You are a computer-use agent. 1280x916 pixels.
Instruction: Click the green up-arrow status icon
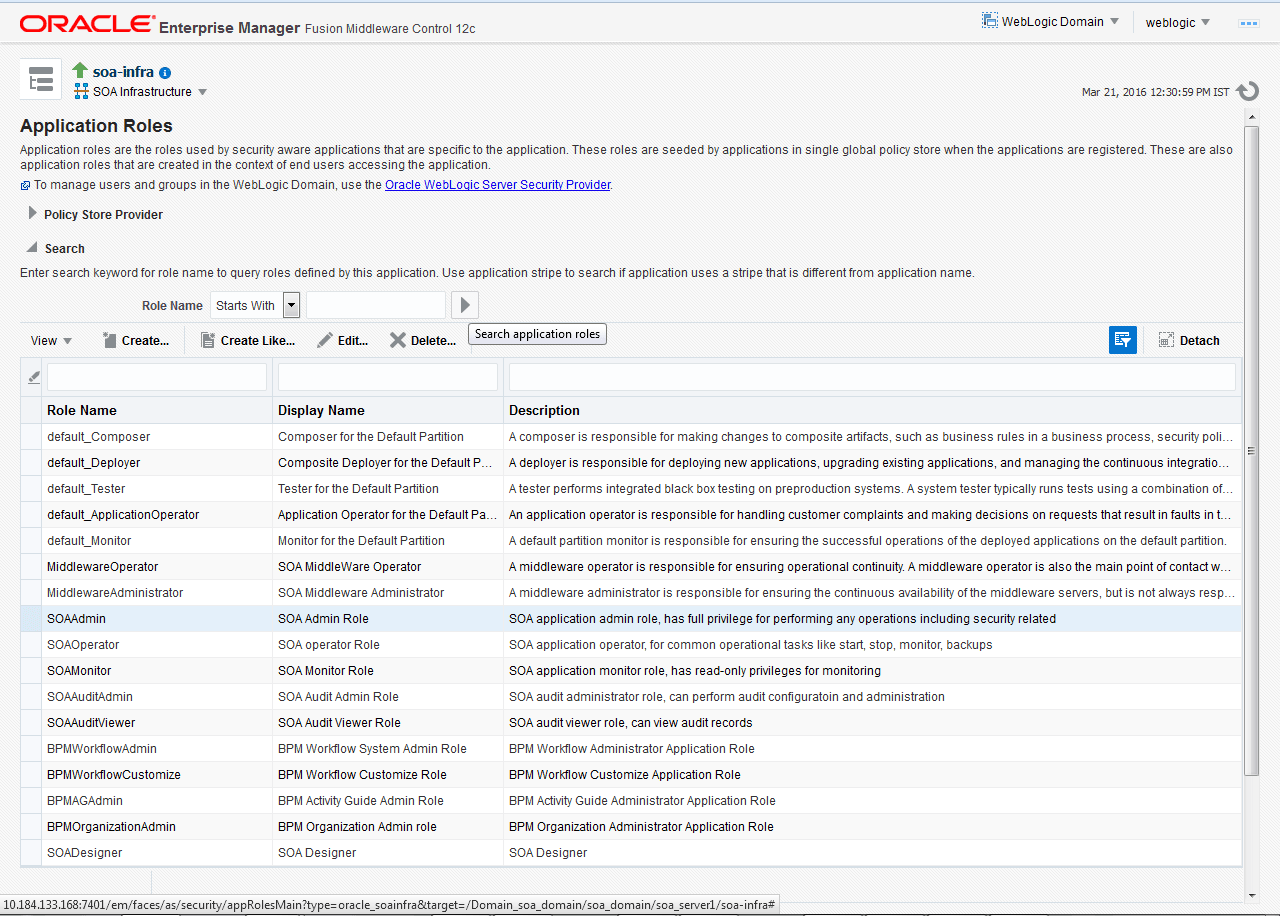80,71
